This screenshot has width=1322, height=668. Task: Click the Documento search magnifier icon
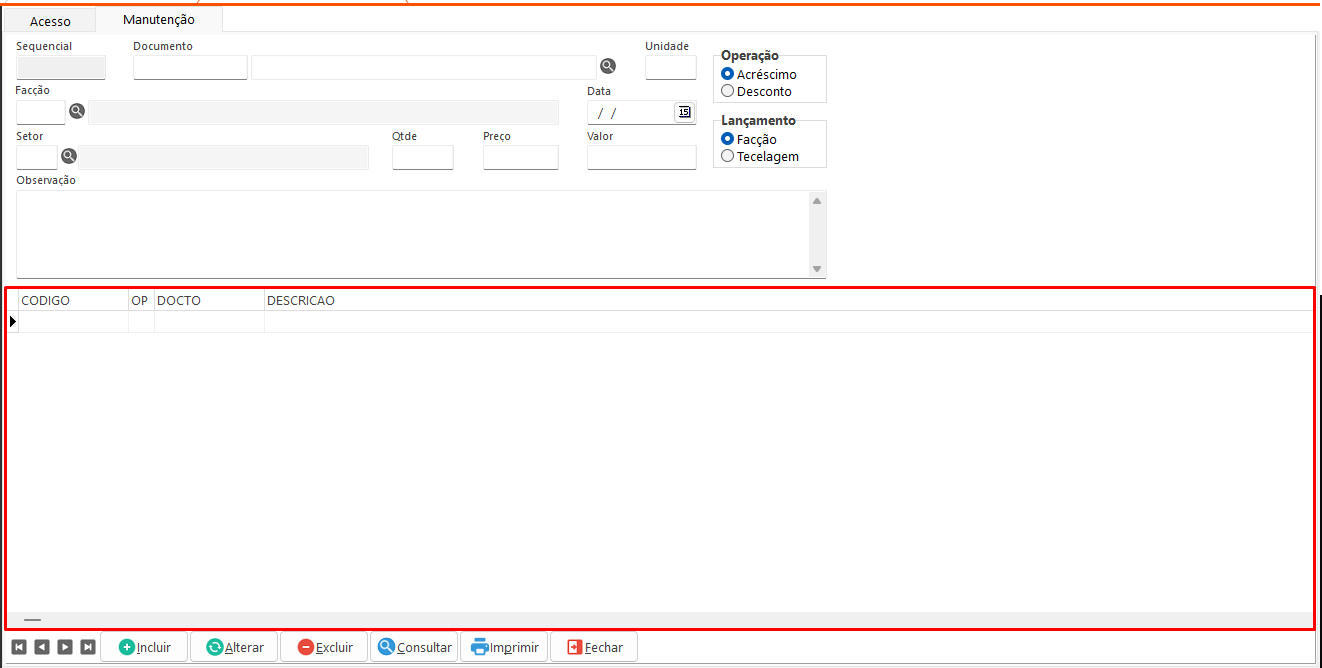607,66
